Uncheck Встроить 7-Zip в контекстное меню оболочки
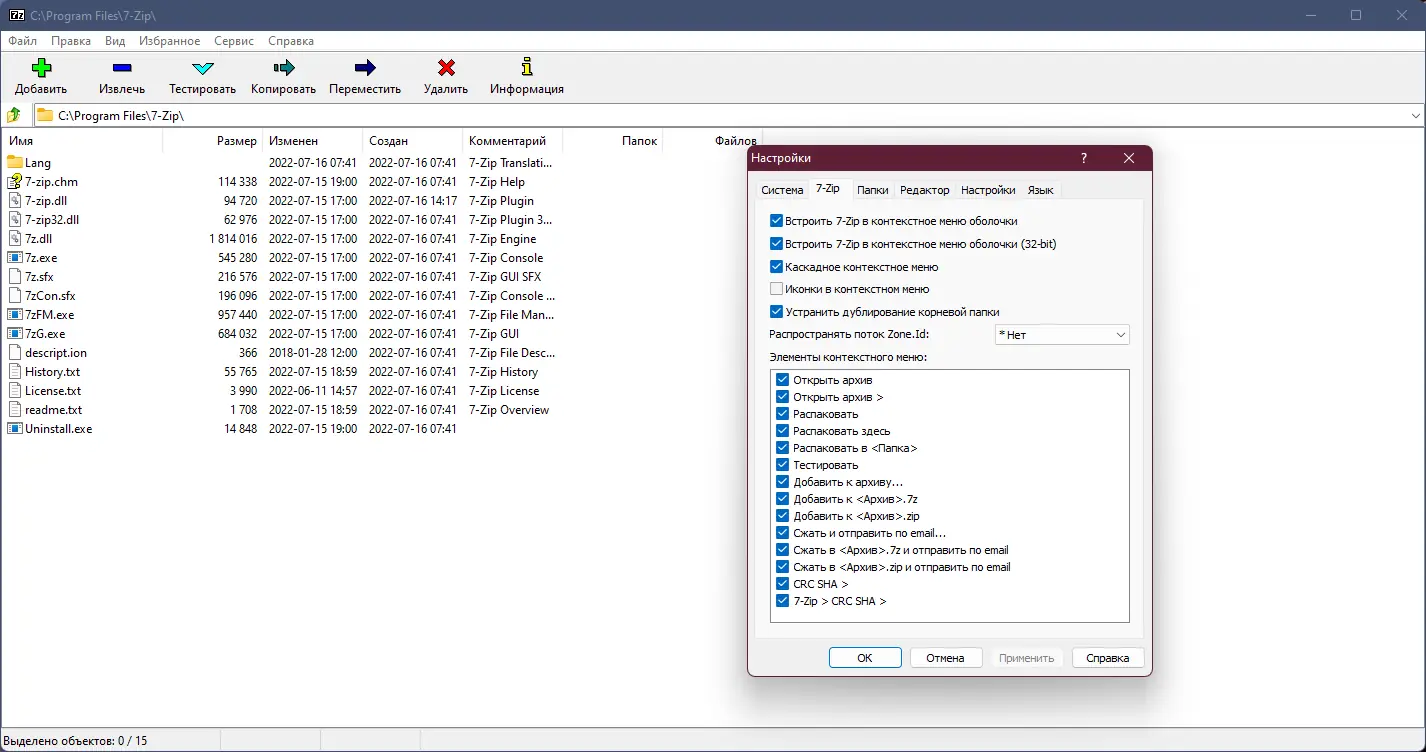Image resolution: width=1426 pixels, height=752 pixels. click(777, 221)
